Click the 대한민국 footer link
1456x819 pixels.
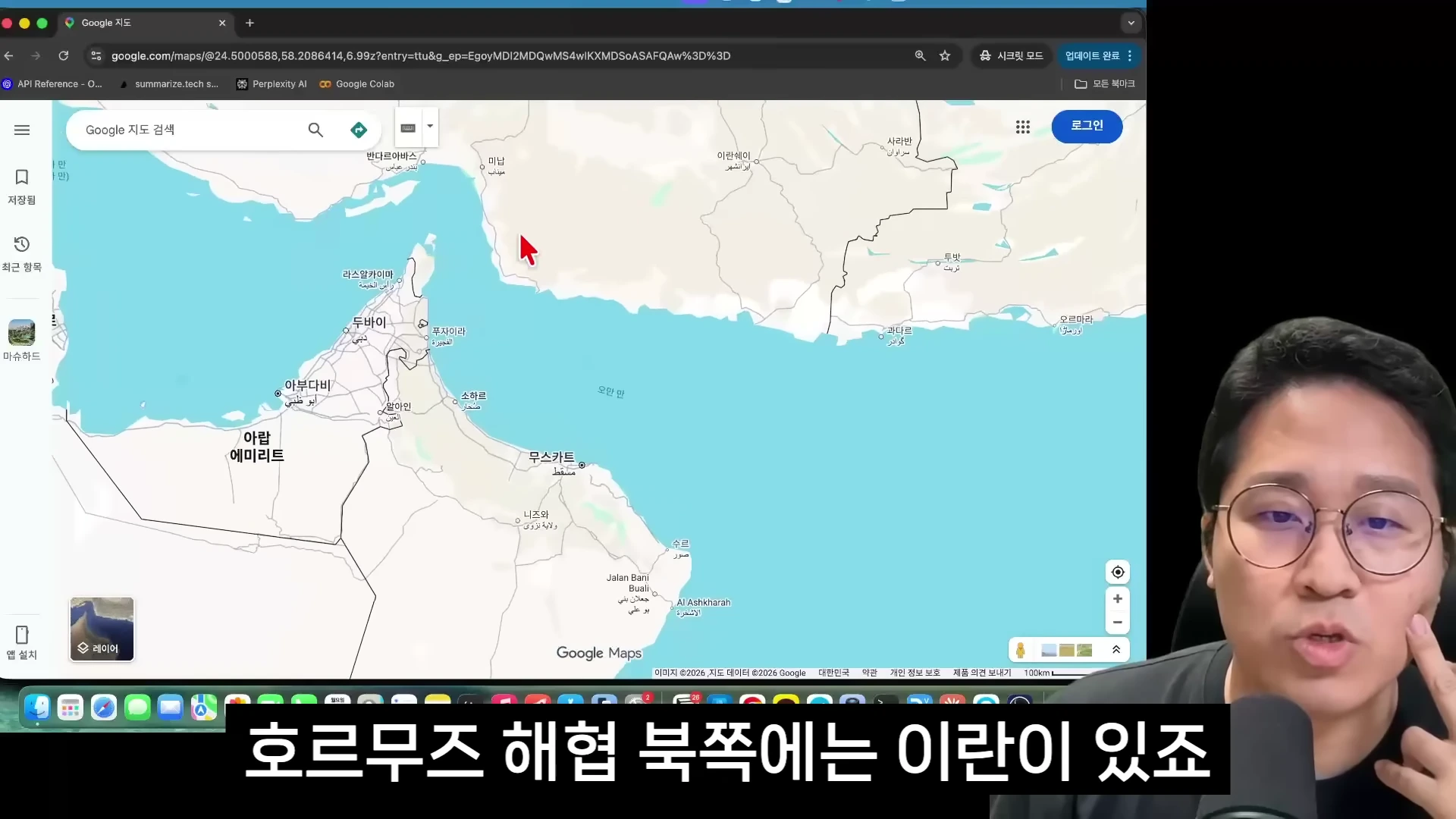[x=833, y=673]
